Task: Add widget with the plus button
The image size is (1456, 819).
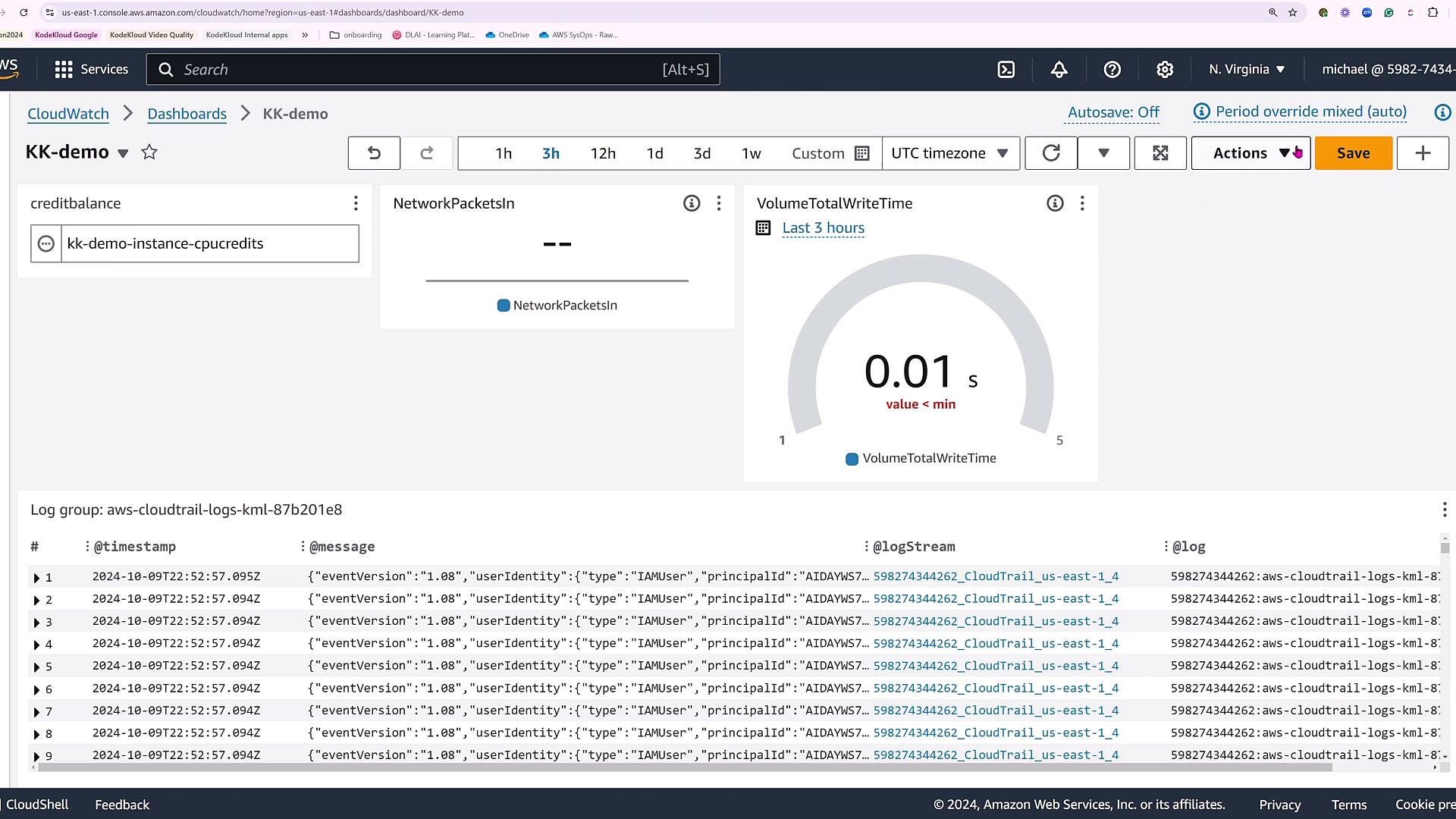Action: point(1423,153)
